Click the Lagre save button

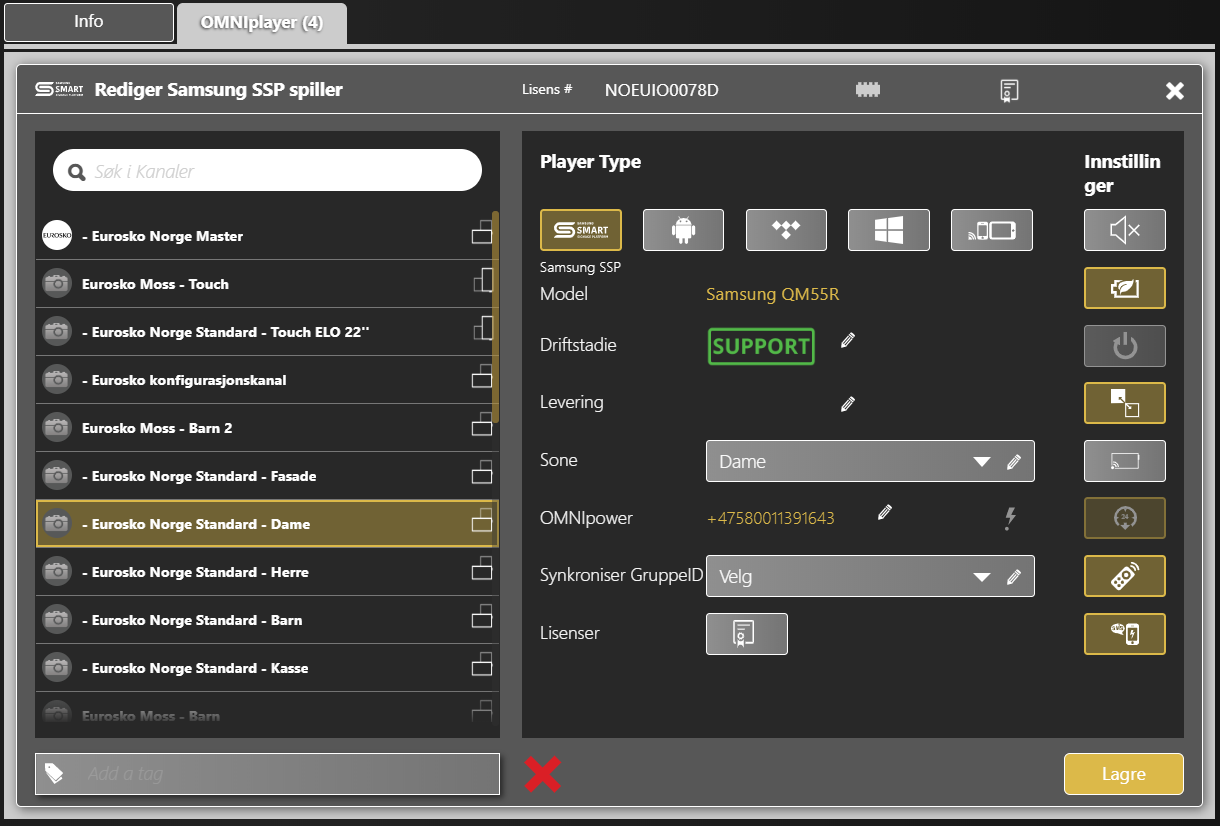click(1124, 774)
